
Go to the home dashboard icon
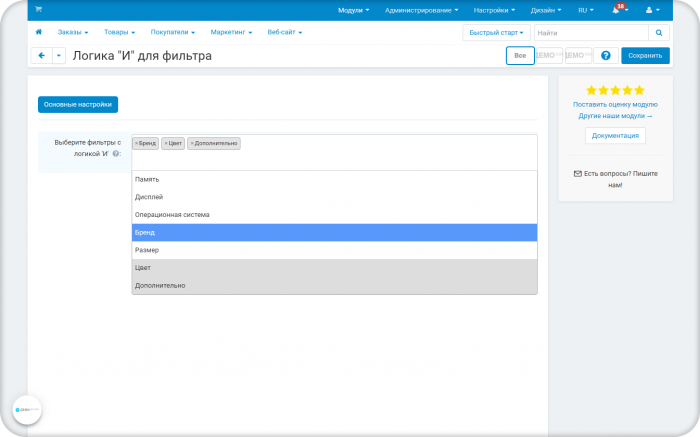coord(39,32)
